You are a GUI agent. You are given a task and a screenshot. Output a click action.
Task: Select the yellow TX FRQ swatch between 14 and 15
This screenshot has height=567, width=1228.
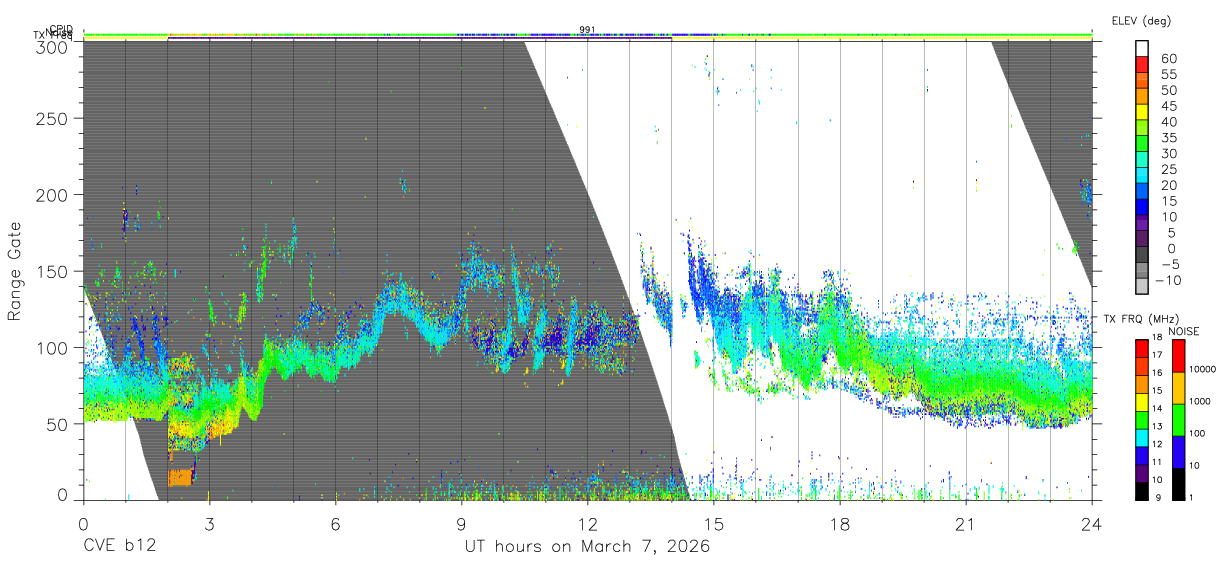click(x=1142, y=401)
